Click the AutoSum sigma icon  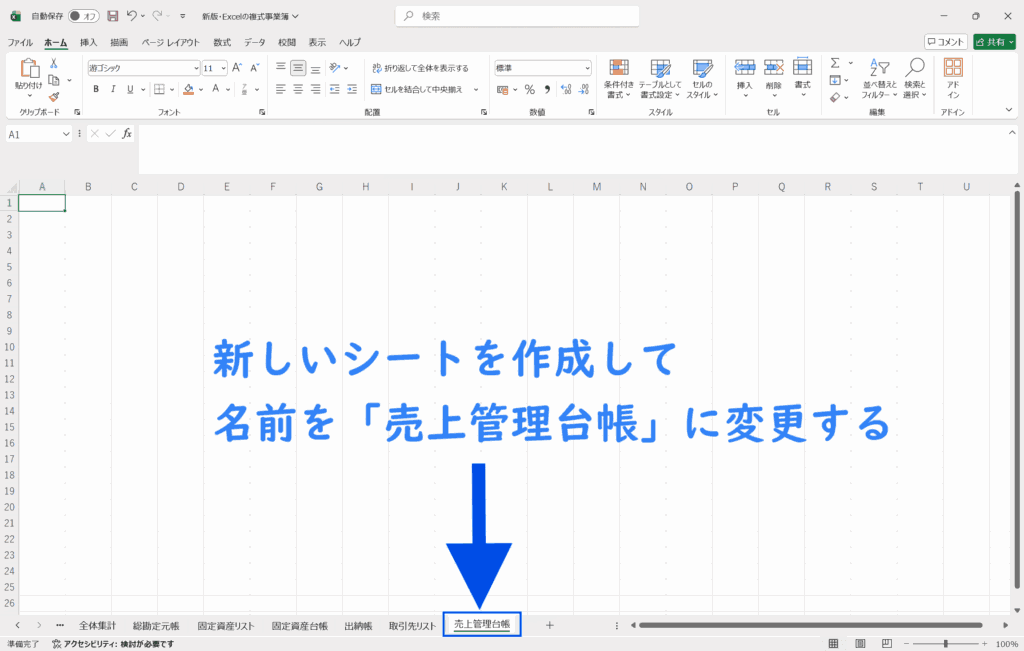pyautogui.click(x=835, y=63)
